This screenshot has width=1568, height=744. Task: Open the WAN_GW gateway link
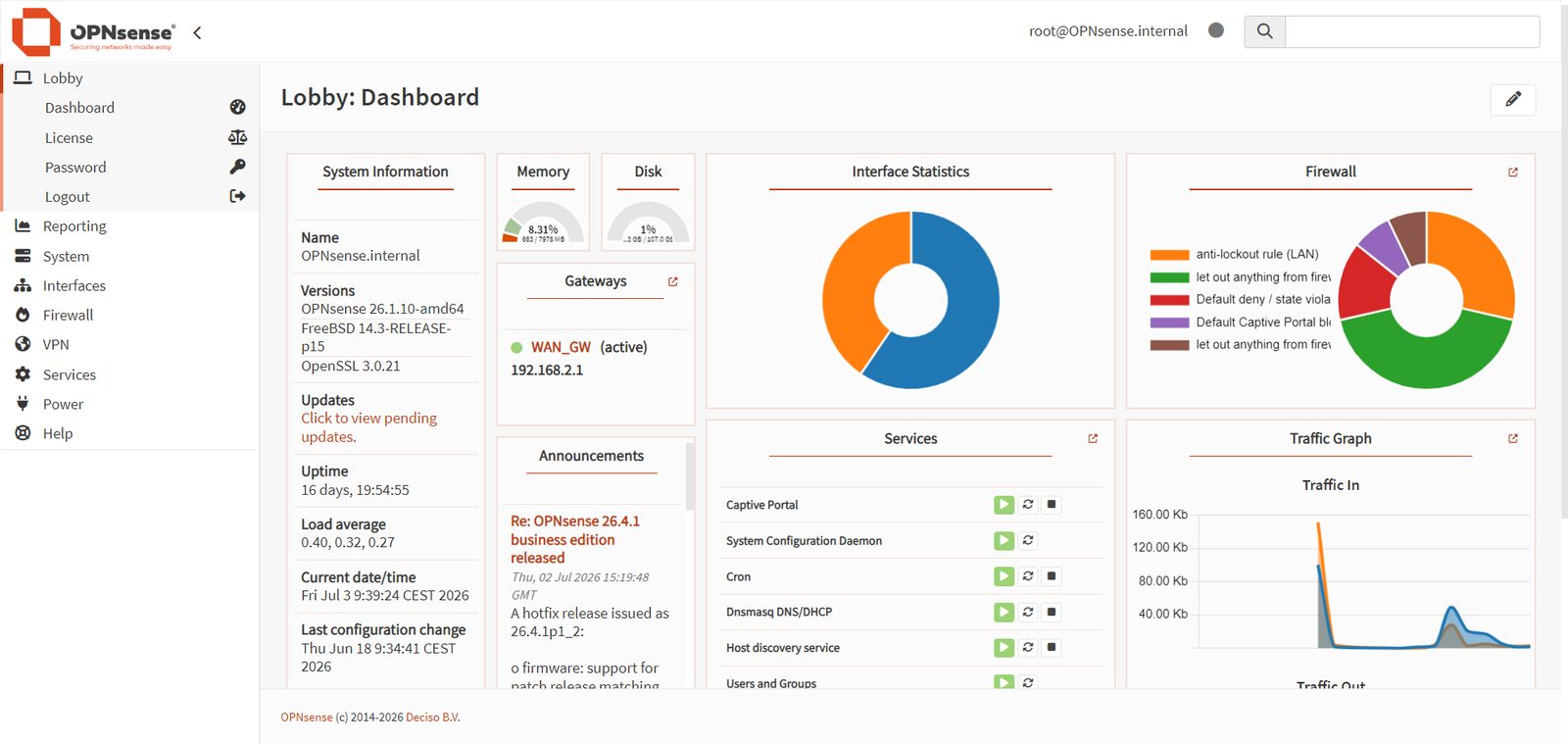(x=561, y=347)
